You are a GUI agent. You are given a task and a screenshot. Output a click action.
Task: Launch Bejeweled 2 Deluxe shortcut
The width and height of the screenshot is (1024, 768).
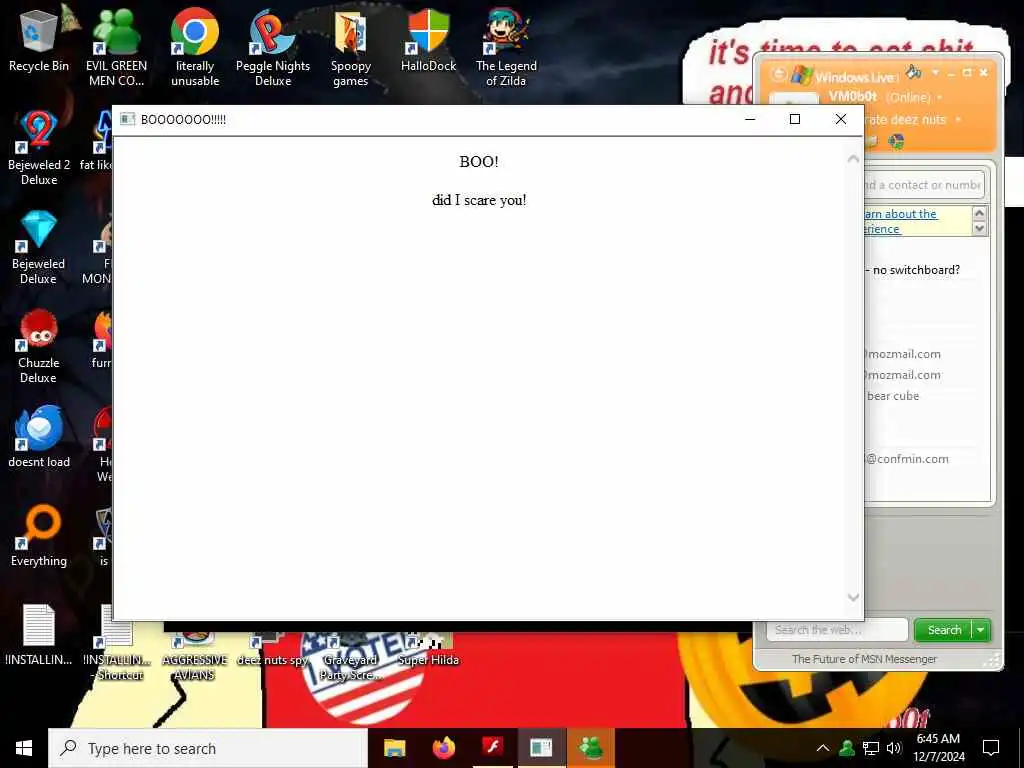[x=39, y=147]
